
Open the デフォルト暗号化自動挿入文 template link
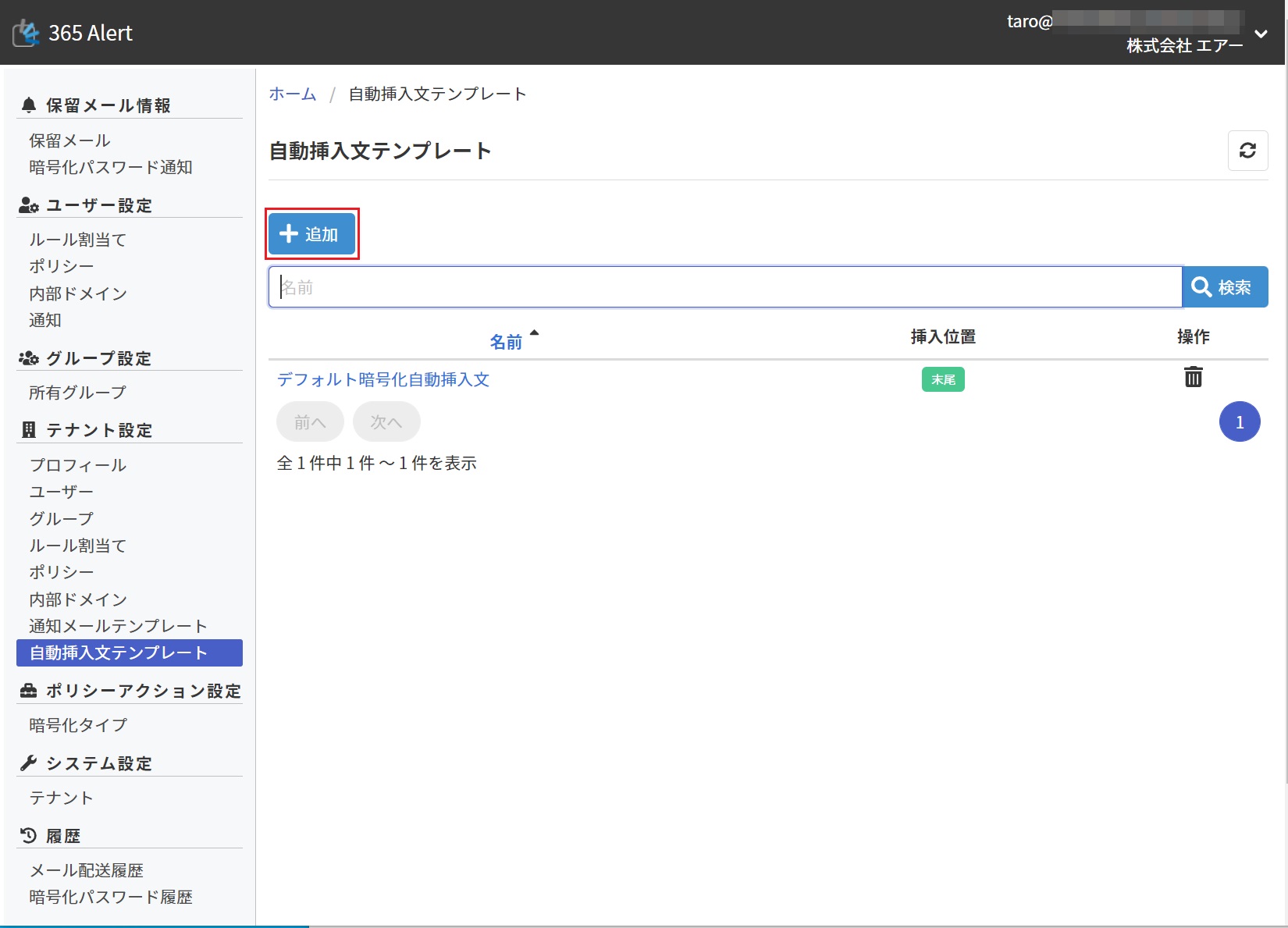tap(383, 379)
